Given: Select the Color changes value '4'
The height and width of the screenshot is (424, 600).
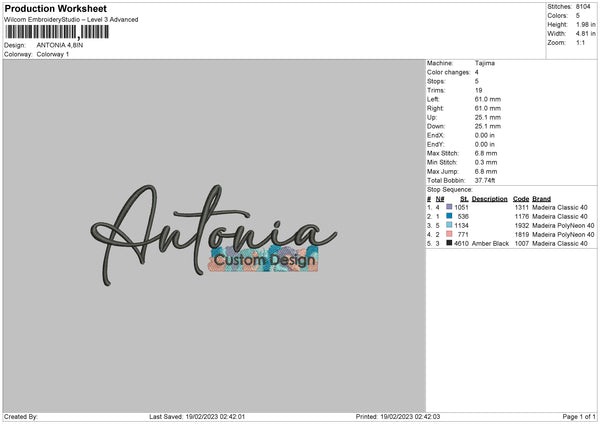Looking at the screenshot, I should click(x=477, y=72).
